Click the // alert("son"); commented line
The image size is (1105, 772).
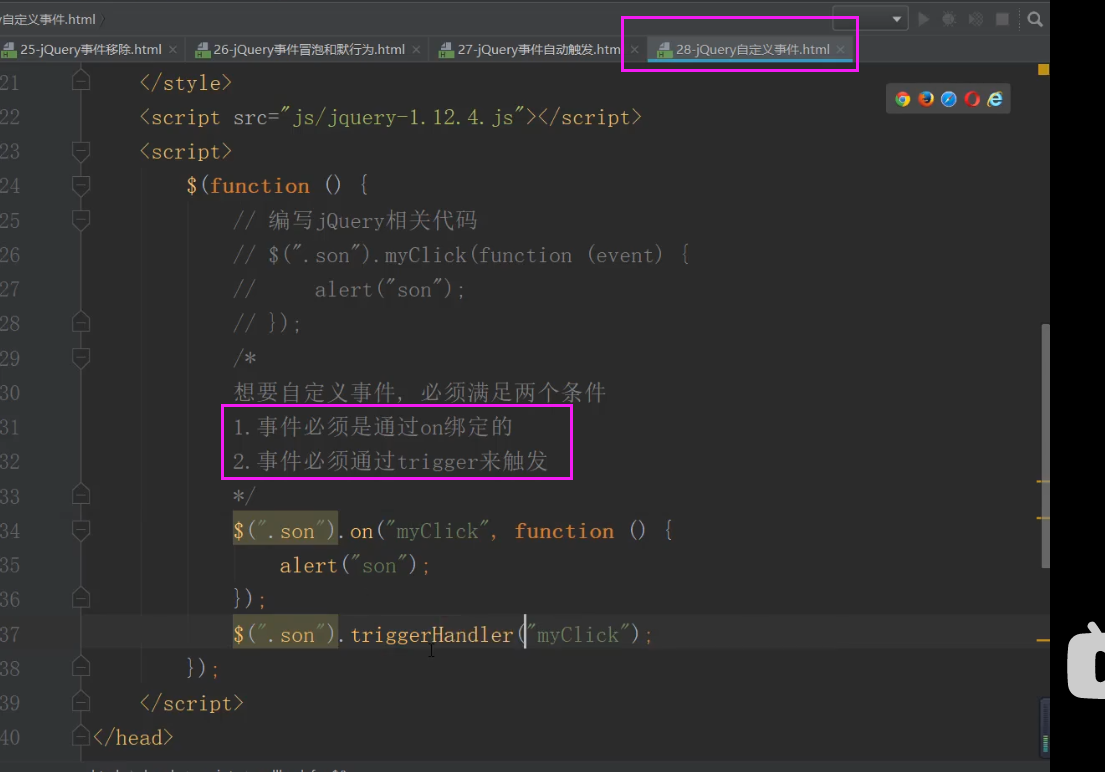pos(349,289)
